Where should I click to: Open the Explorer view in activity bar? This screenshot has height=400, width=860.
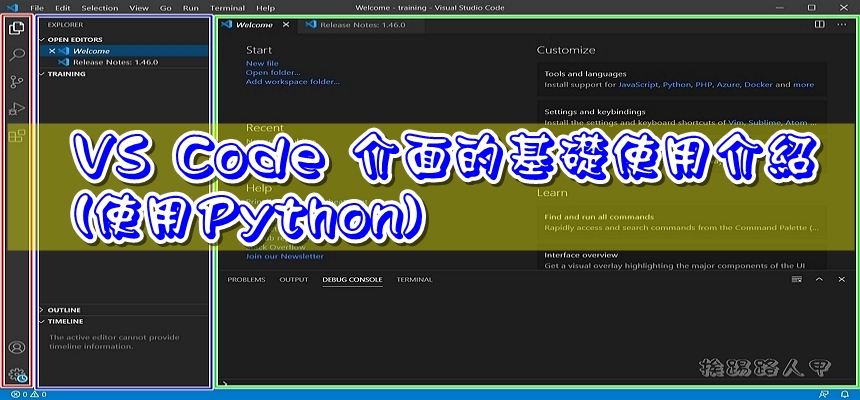[x=17, y=28]
